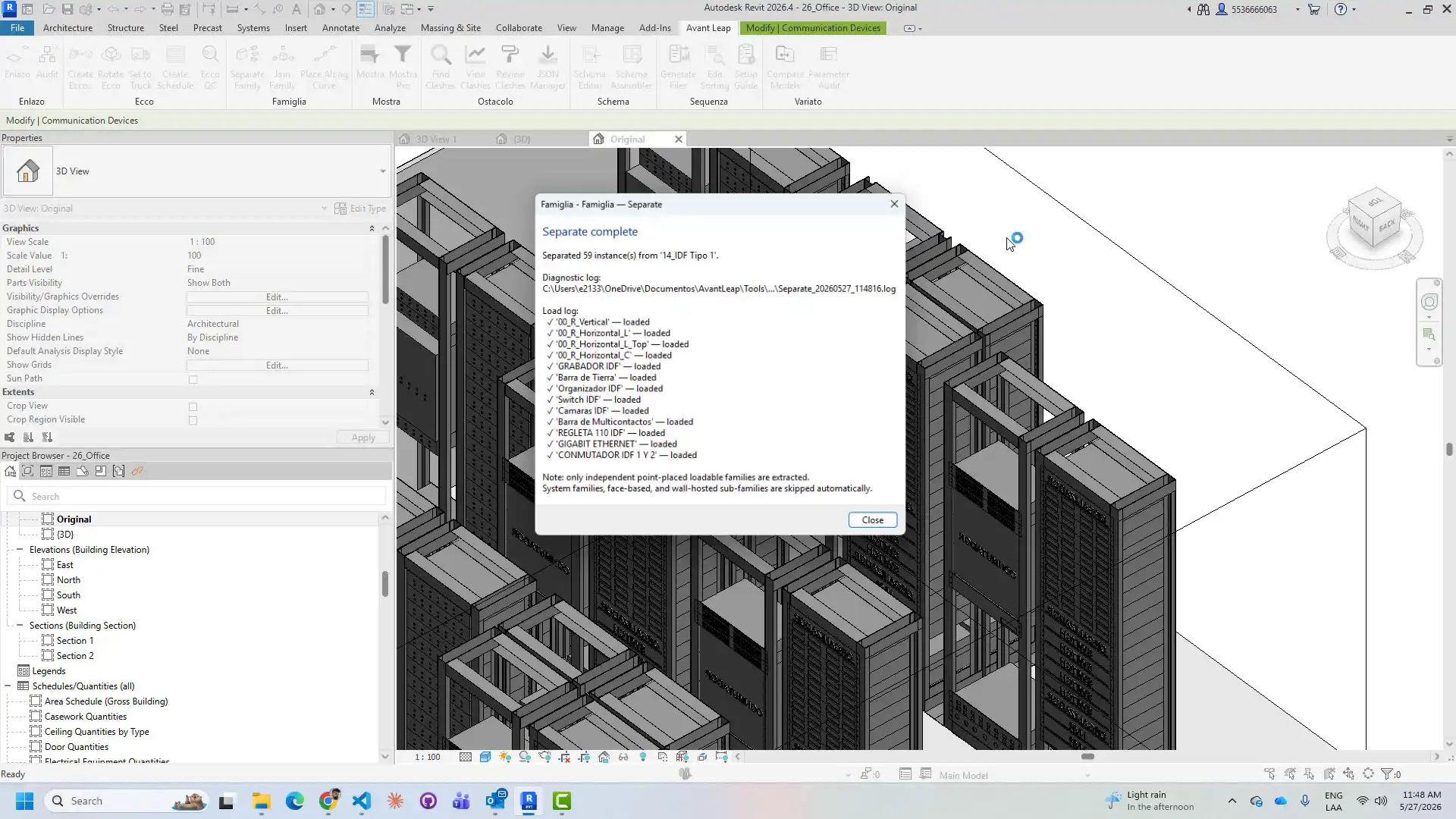Click the horizontal scrollbar thumb of the 3D view
The width and height of the screenshot is (1456, 819).
click(x=1087, y=757)
